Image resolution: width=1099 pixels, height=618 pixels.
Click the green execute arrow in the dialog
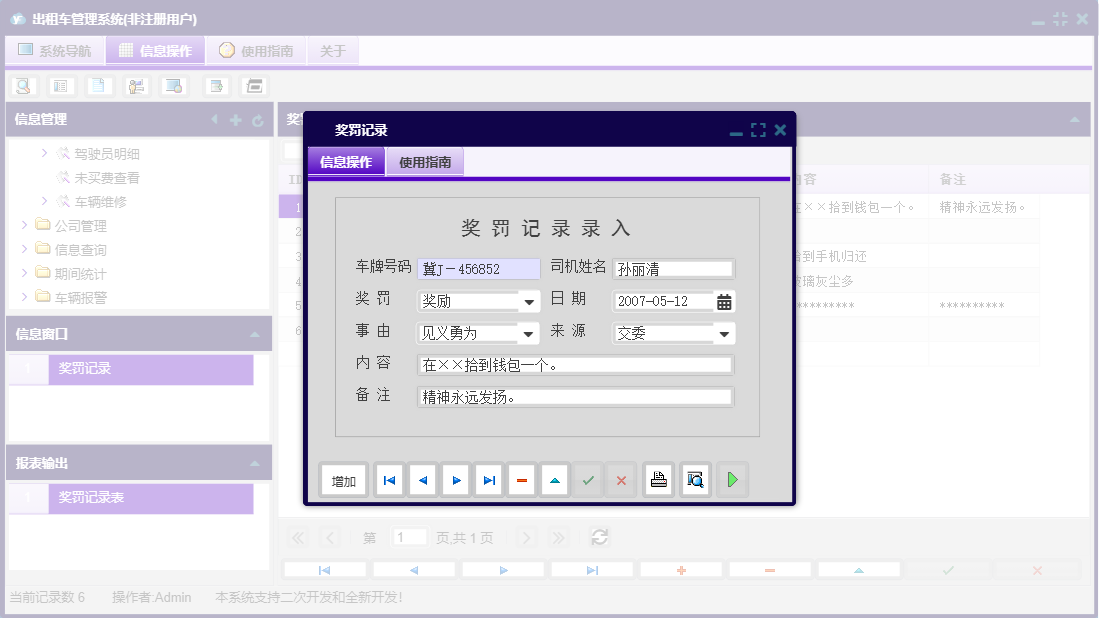click(731, 480)
